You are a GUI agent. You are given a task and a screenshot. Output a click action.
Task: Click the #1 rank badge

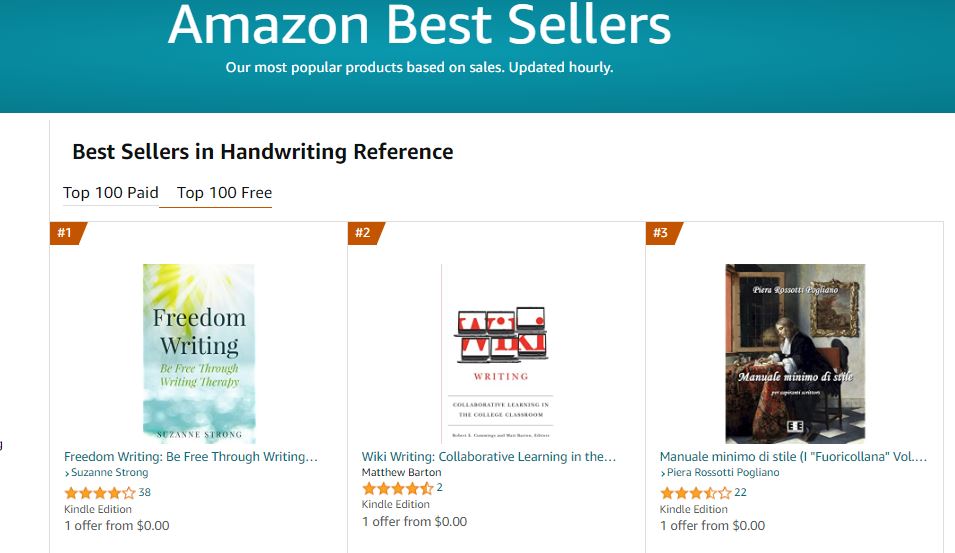(x=66, y=233)
